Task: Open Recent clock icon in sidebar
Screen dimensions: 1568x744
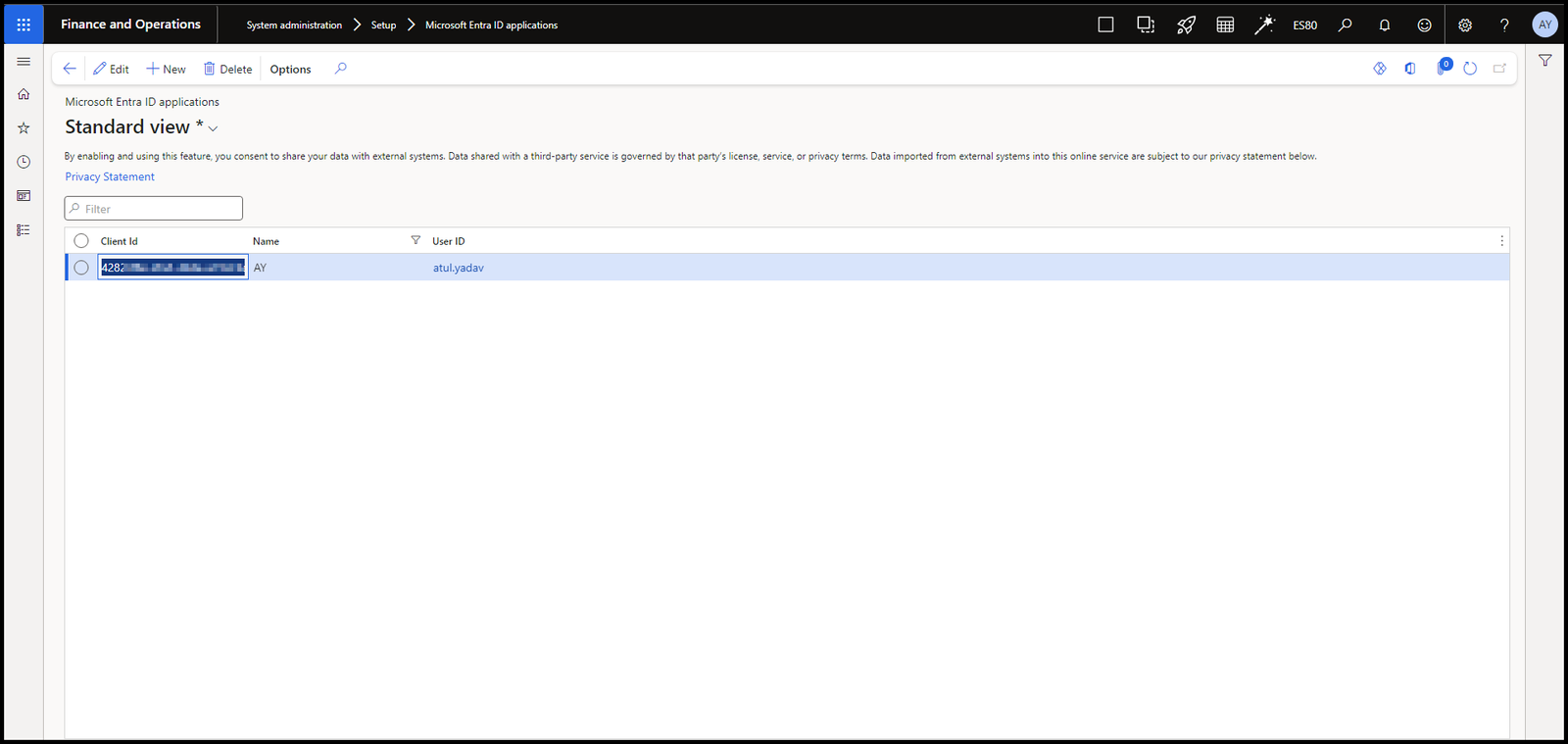Action: click(x=24, y=162)
